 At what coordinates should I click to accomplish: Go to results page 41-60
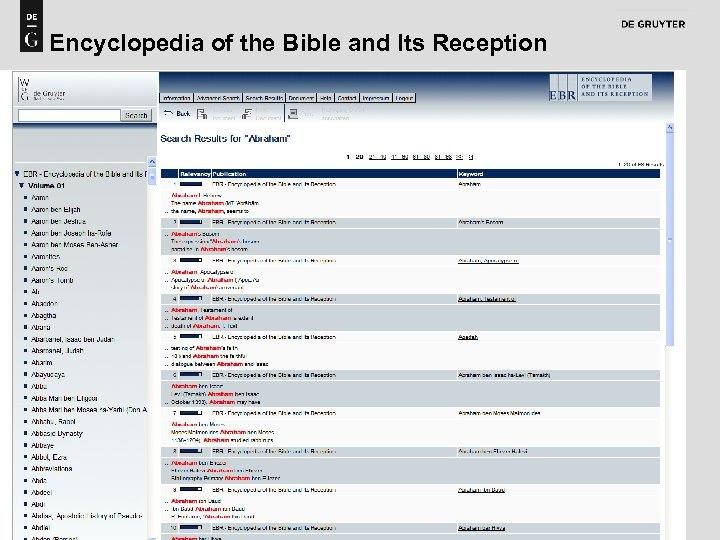[399, 157]
